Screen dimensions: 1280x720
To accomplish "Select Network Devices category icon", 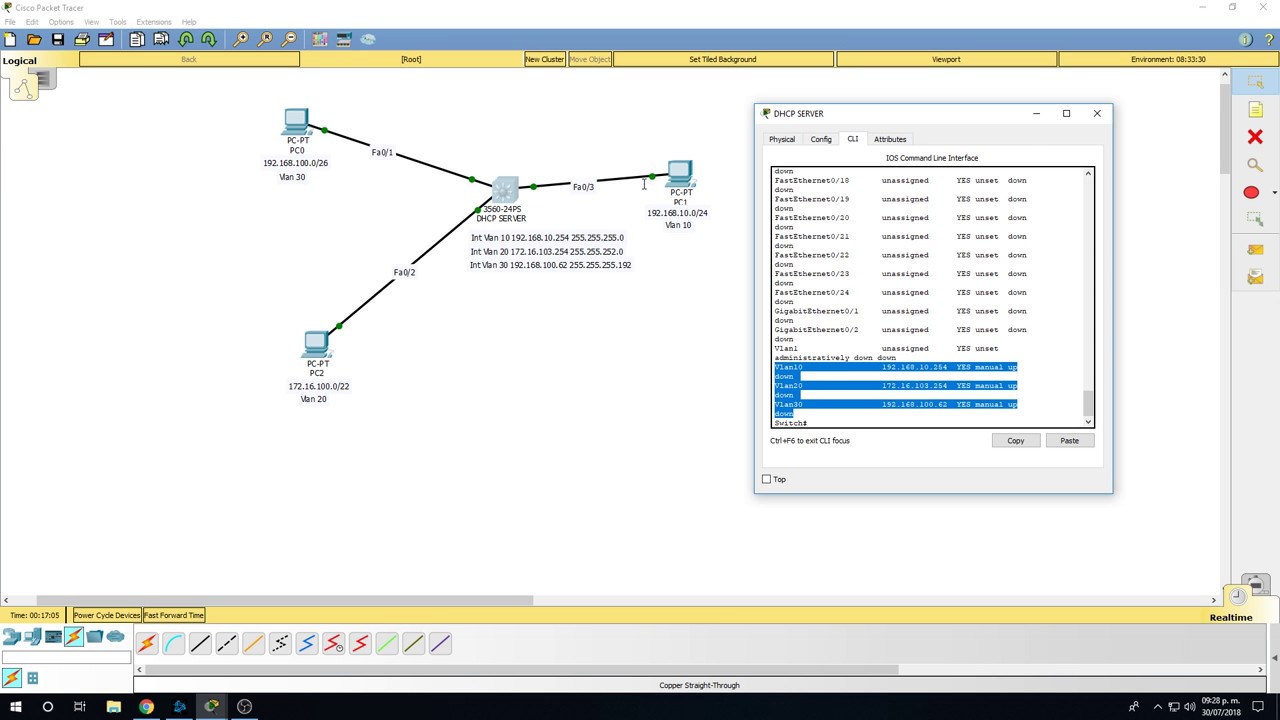I will click(11, 637).
